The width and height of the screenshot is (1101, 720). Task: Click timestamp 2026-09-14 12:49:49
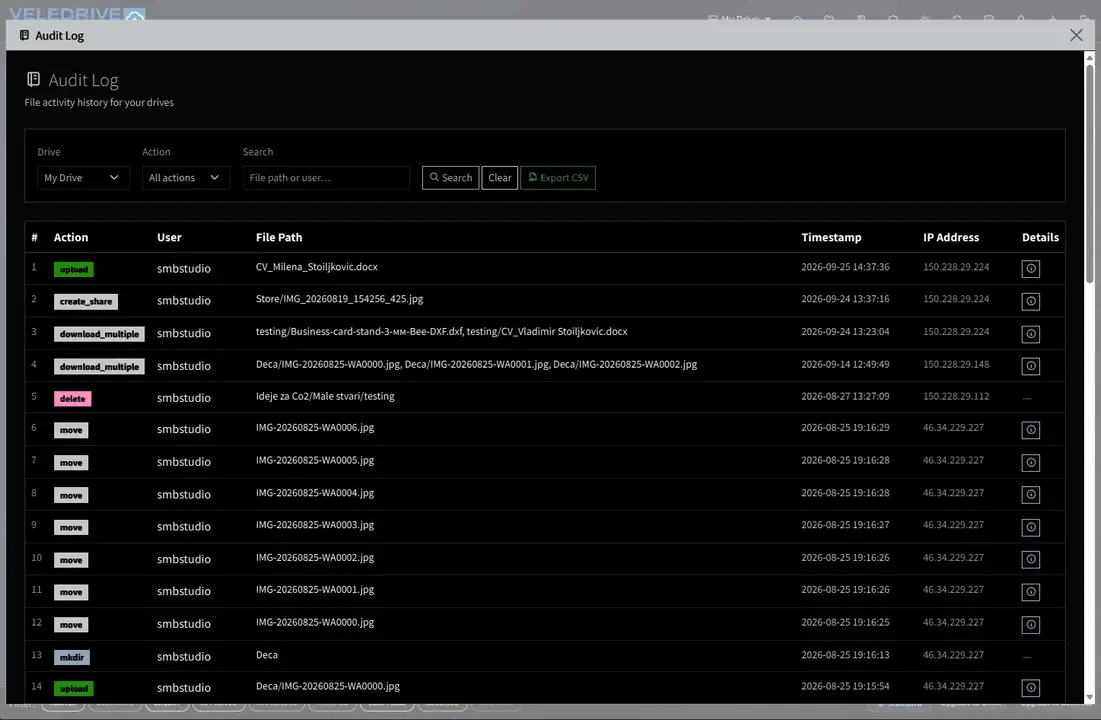click(x=845, y=365)
